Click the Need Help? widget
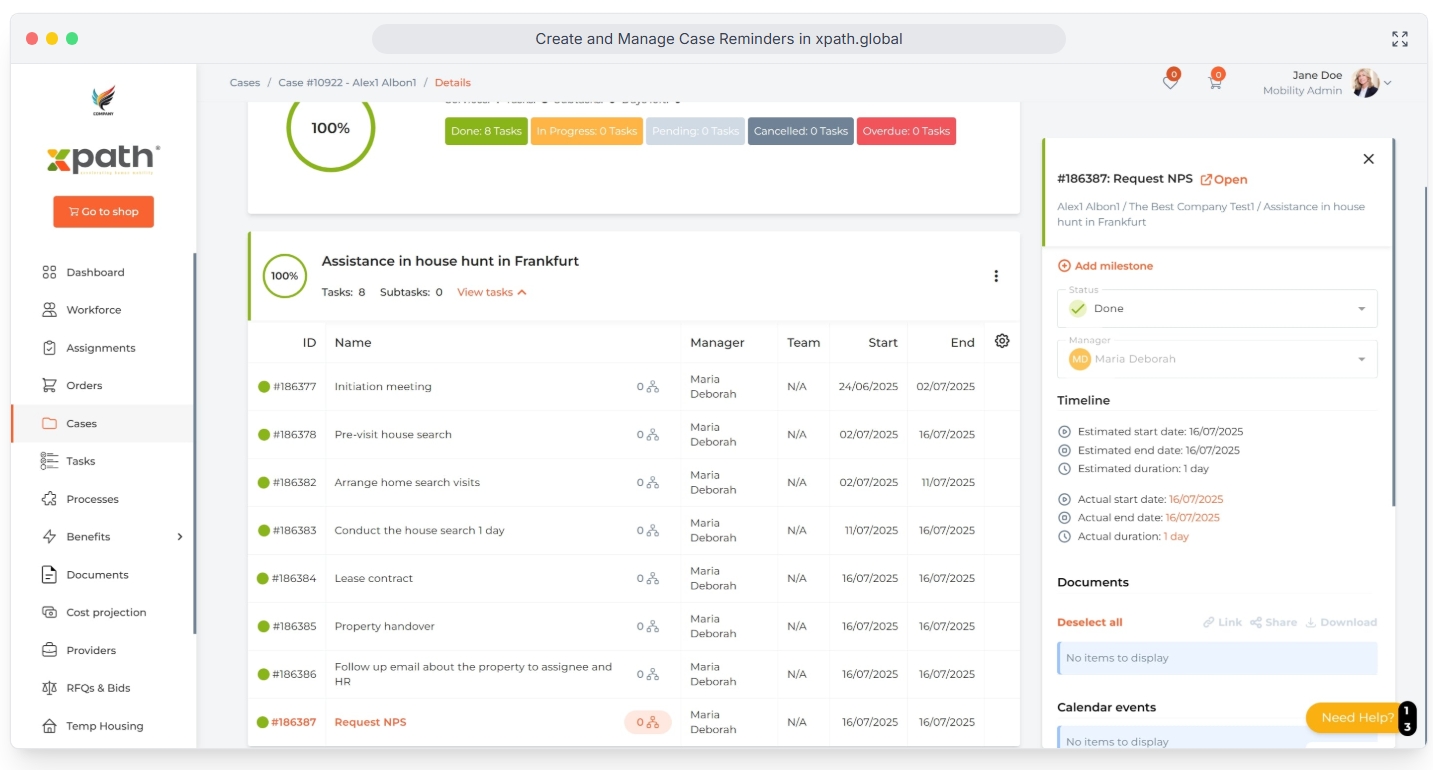This screenshot has width=1433, height=770. [1355, 718]
